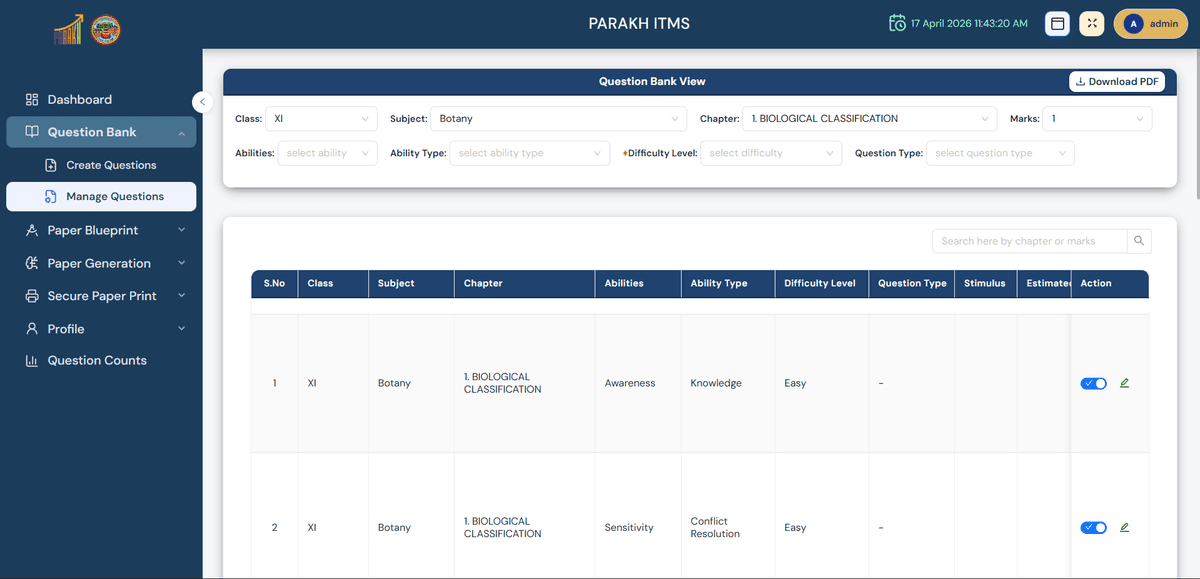Toggle the active switch for row 1
The width and height of the screenshot is (1200, 579).
tap(1093, 383)
